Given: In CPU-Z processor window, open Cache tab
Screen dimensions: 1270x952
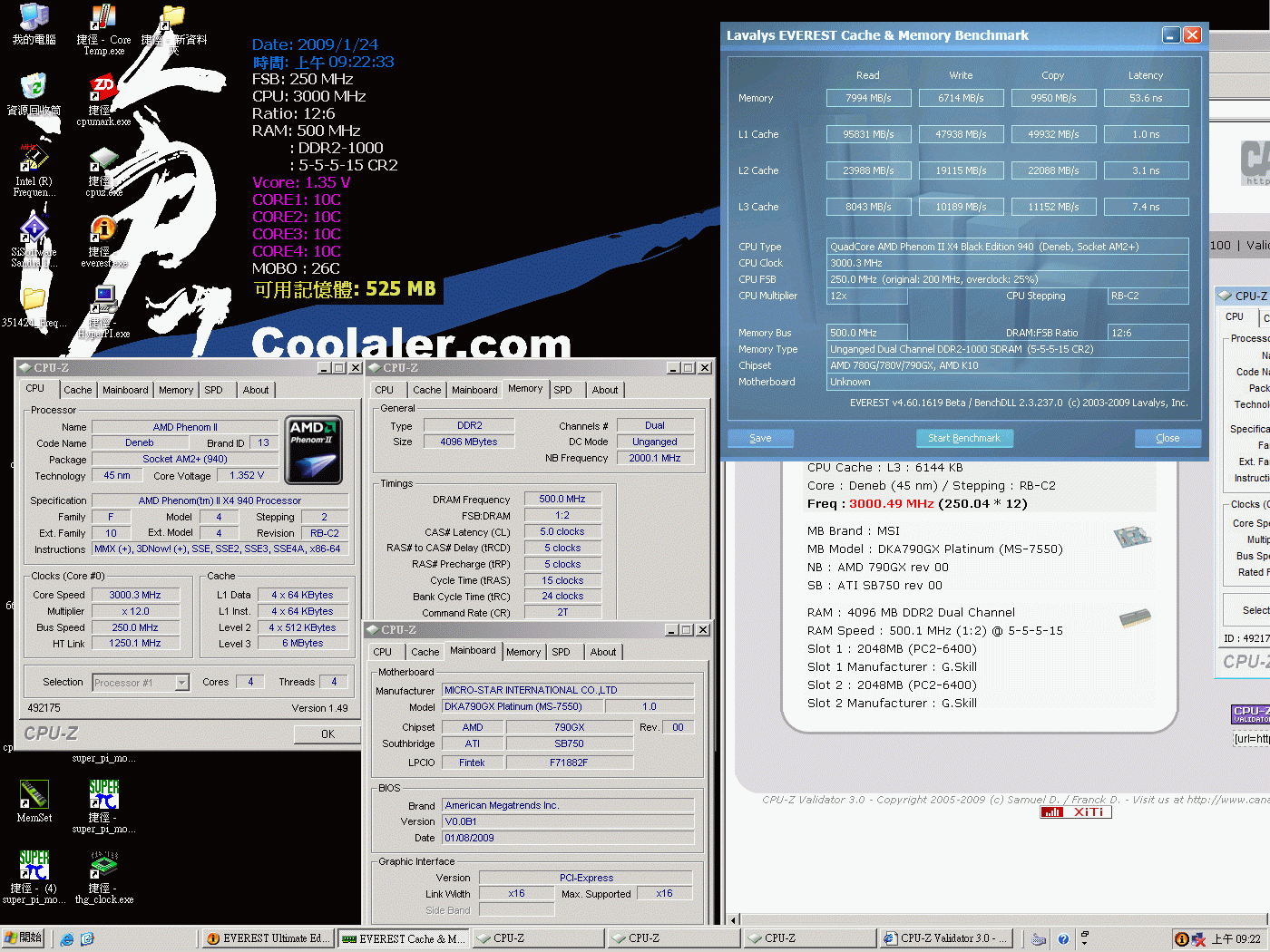Looking at the screenshot, I should coord(77,390).
